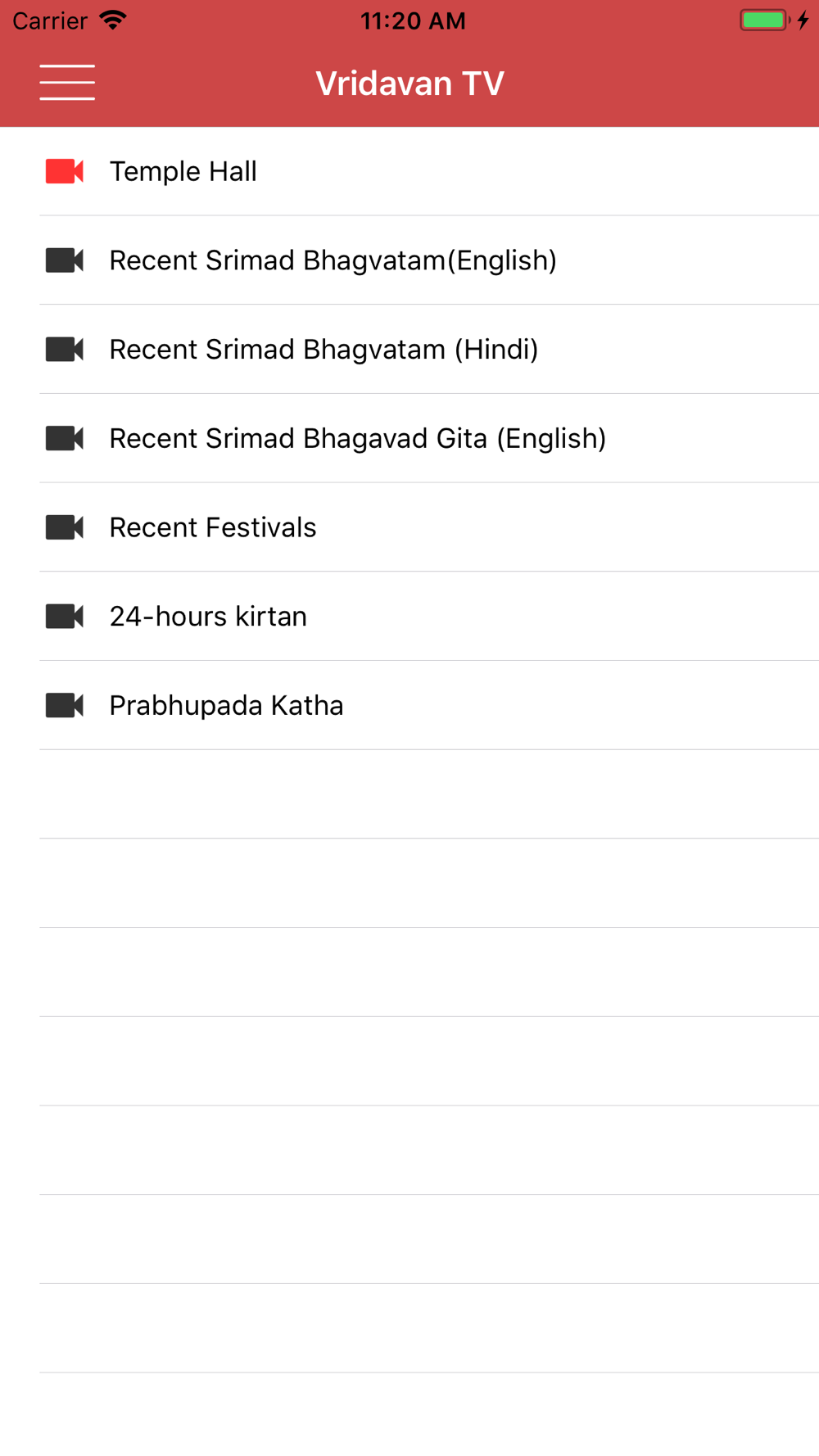The height and width of the screenshot is (1456, 819).
Task: Tap camera icon beside Bhagavad Gita (English)
Action: tap(65, 438)
